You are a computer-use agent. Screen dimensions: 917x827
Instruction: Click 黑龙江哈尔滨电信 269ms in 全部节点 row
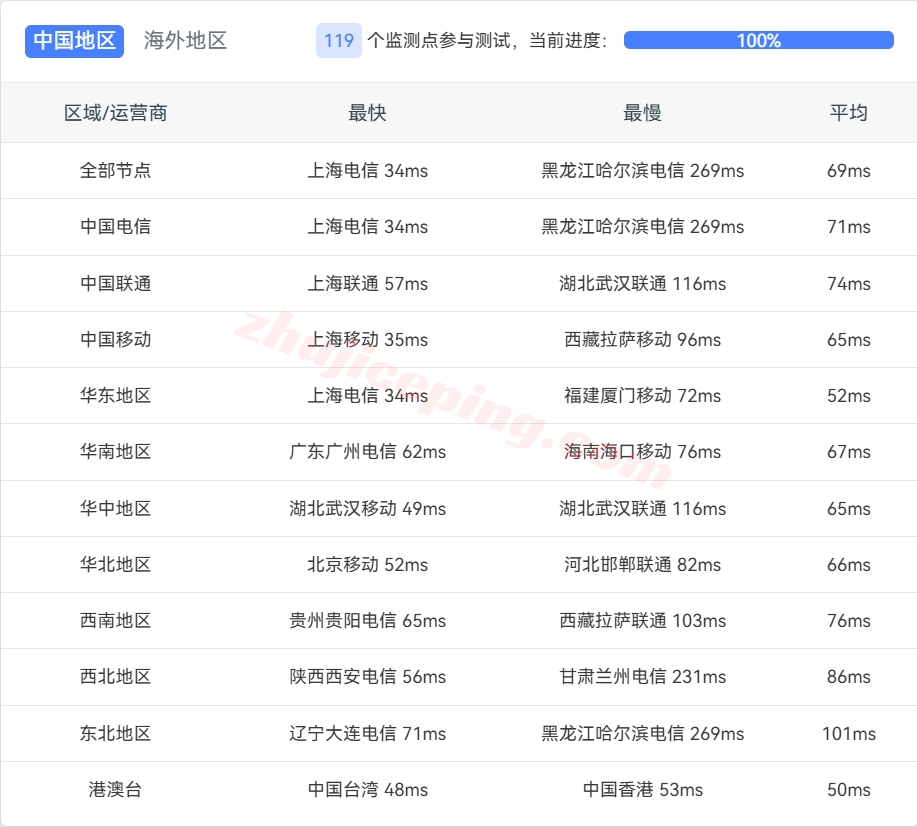(642, 171)
